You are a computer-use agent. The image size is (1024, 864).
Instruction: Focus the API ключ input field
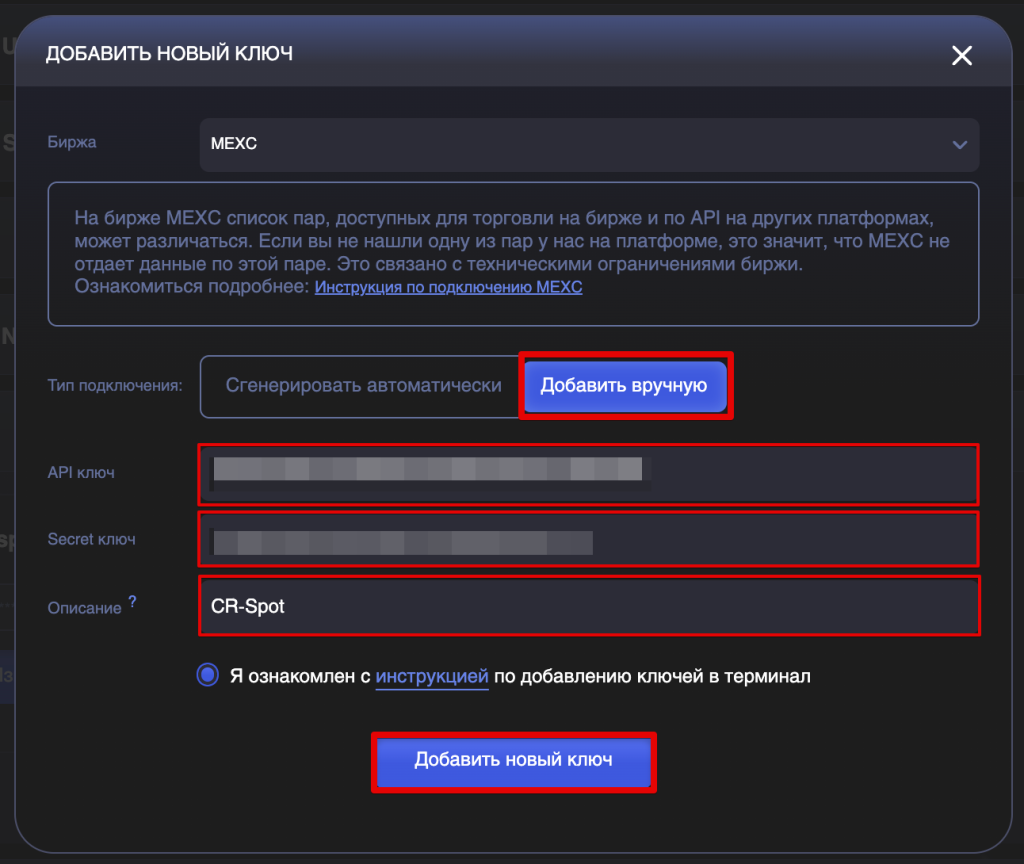tap(588, 474)
